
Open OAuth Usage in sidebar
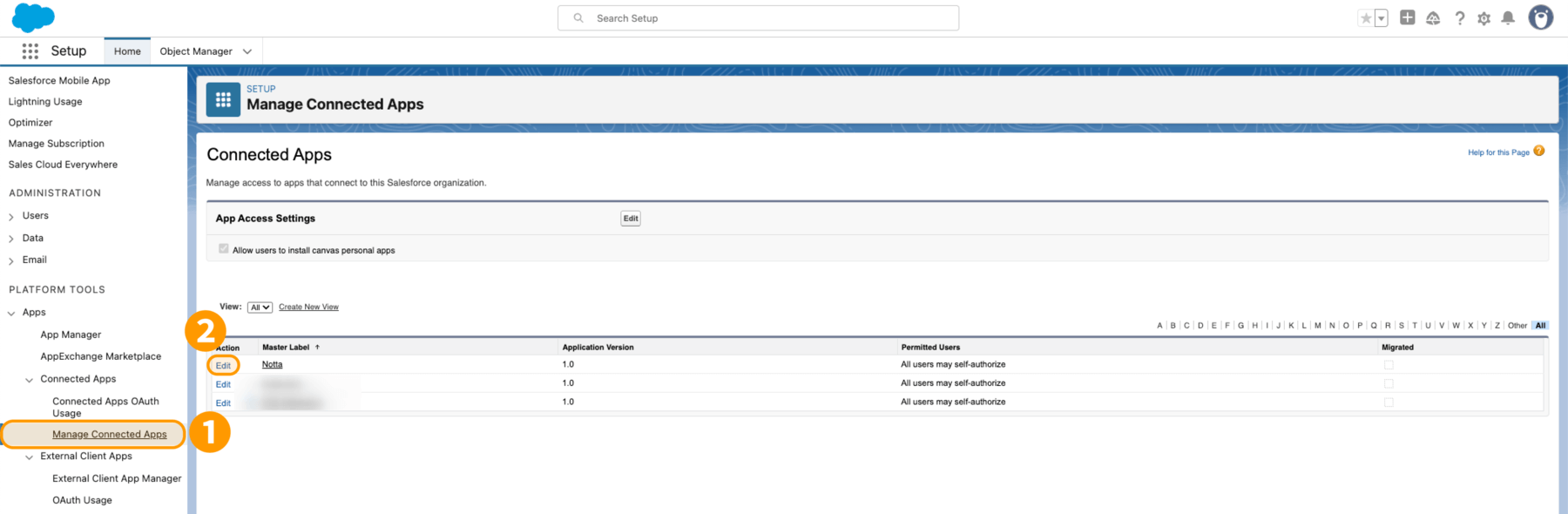point(82,500)
